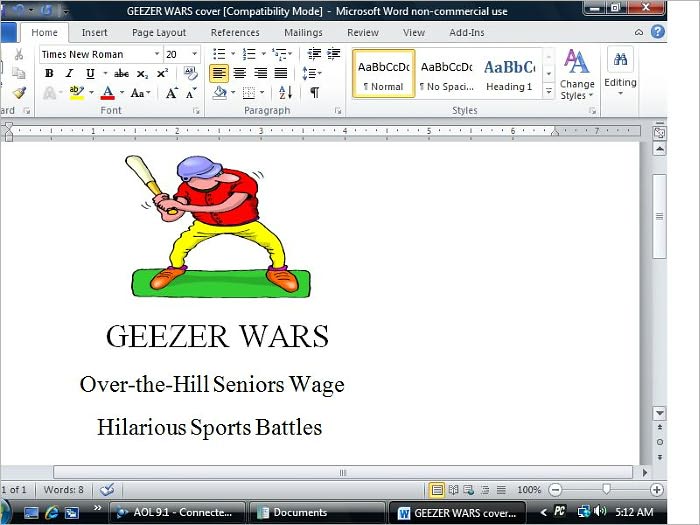
Task: Toggle Superscript formatting
Action: 162,73
